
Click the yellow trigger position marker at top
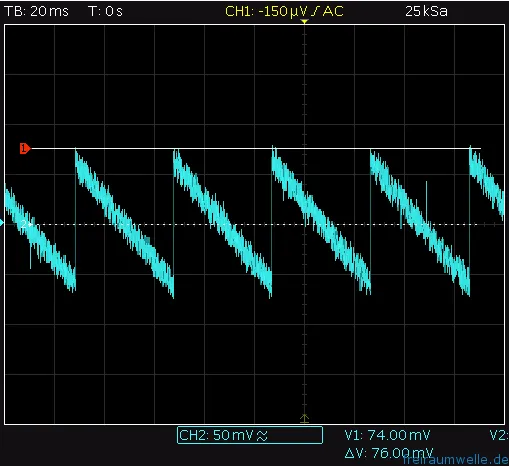[x=304, y=22]
